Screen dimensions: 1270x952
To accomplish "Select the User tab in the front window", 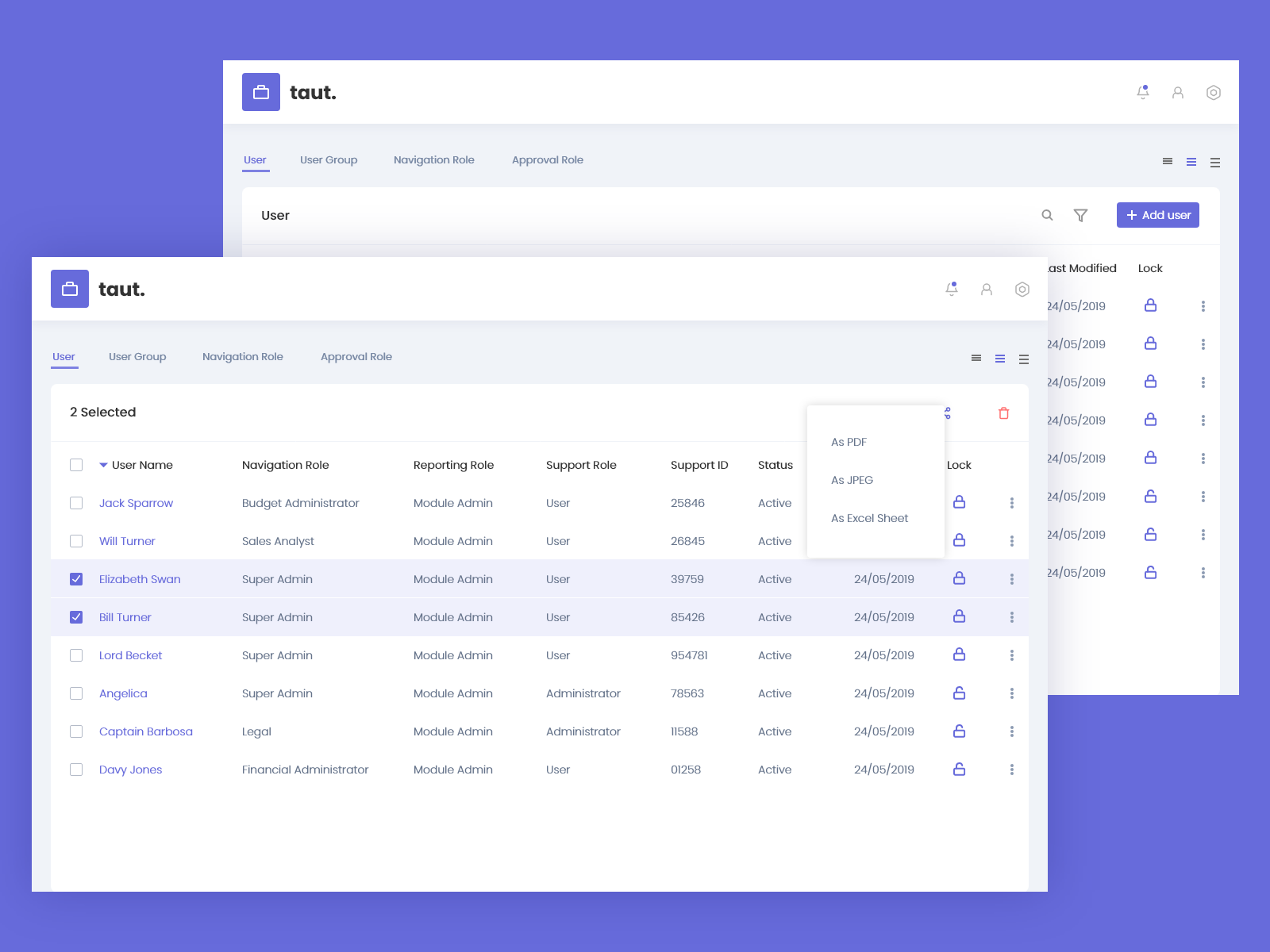I will (63, 357).
